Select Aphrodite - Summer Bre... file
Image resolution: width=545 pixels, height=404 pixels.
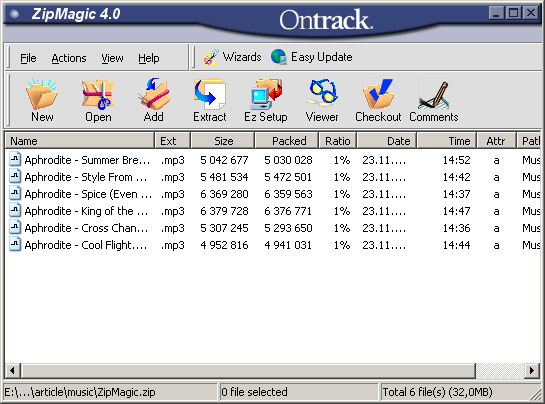[x=272, y=160]
